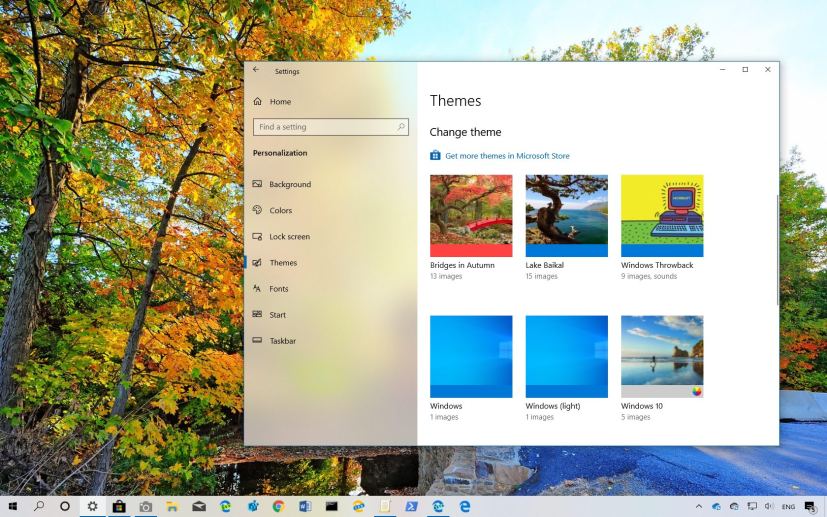The width and height of the screenshot is (827, 517).
Task: Minimize the Settings window
Action: (723, 70)
